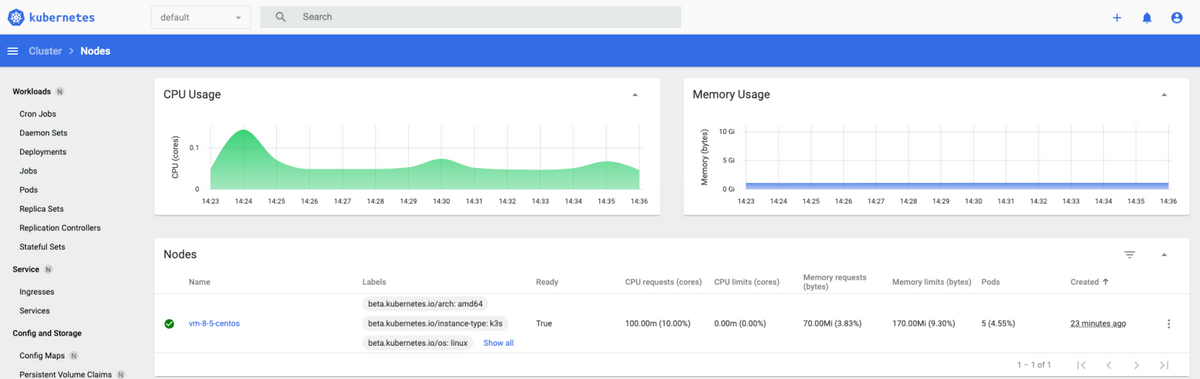Select Config Maps in sidebar
This screenshot has height=379, width=1200.
(42, 355)
